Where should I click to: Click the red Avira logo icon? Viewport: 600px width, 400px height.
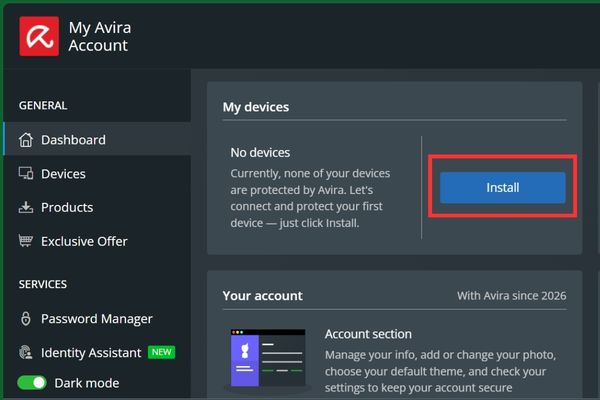pyautogui.click(x=39, y=36)
